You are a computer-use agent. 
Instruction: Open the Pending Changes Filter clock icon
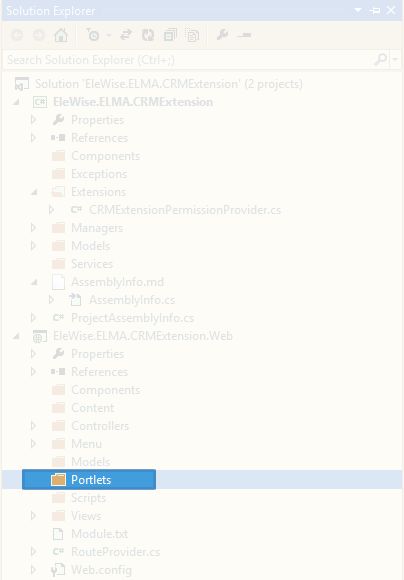[93, 35]
